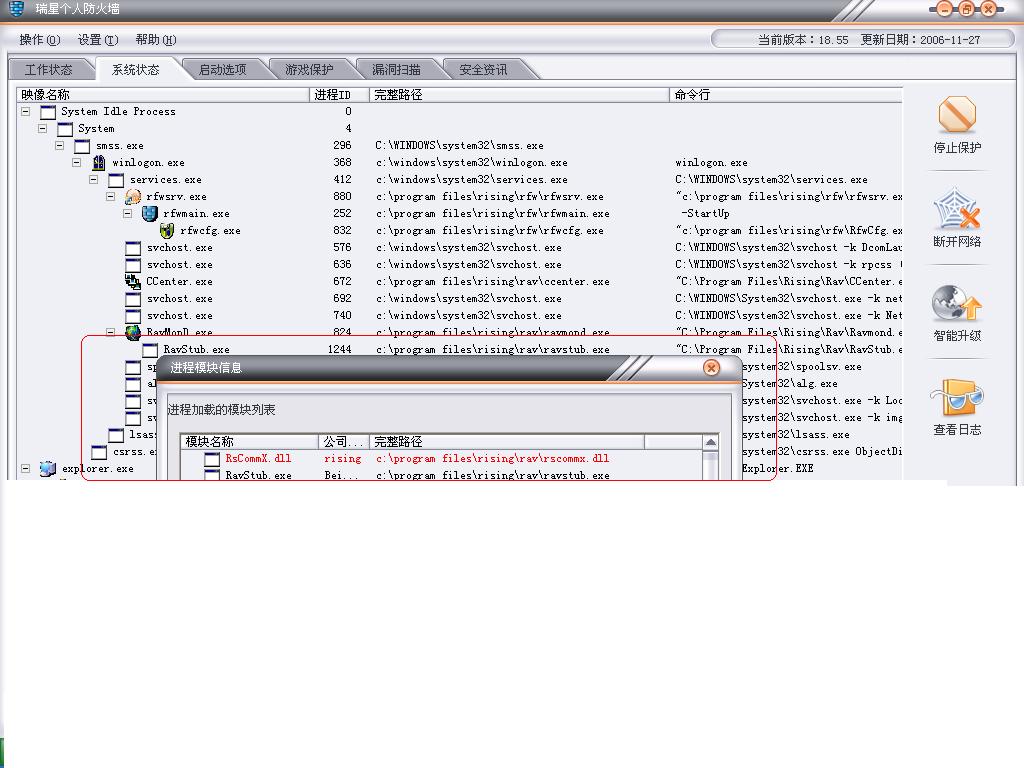1024x768 pixels.
Task: Select the svchost.exe row with ID 636
Action: (459, 264)
